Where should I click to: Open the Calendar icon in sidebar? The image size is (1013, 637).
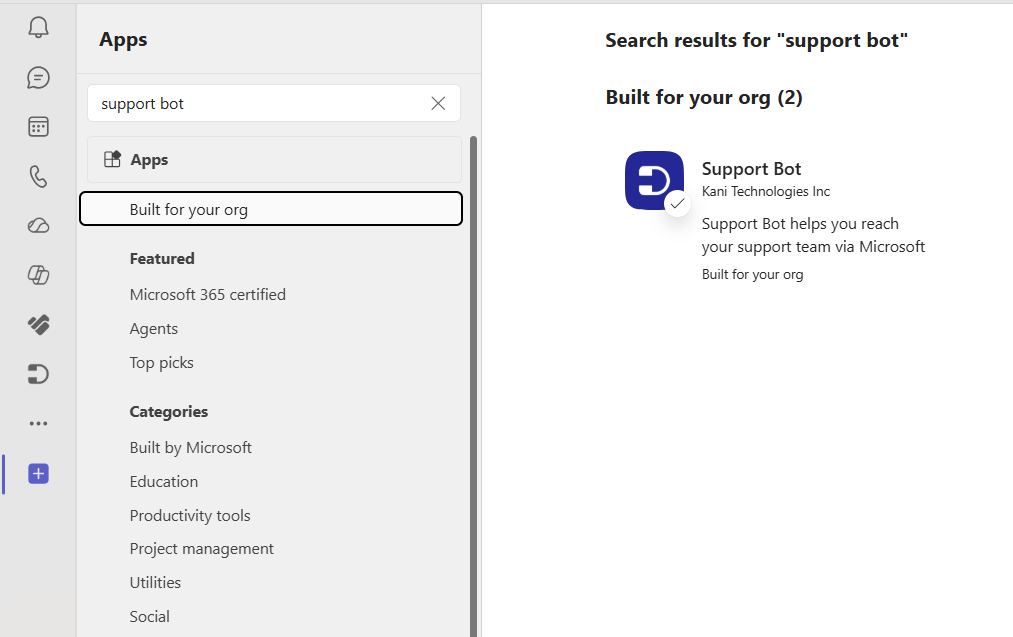click(38, 127)
